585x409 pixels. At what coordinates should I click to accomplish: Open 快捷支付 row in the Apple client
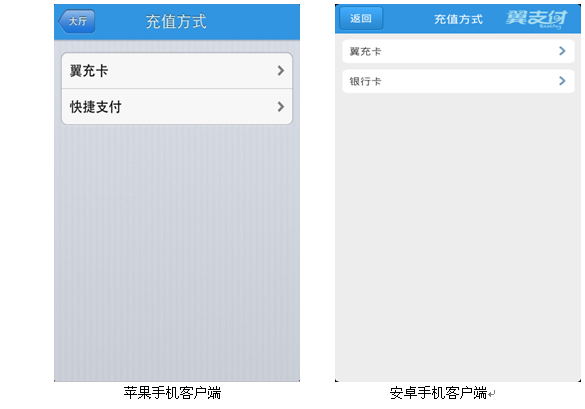pos(177,107)
